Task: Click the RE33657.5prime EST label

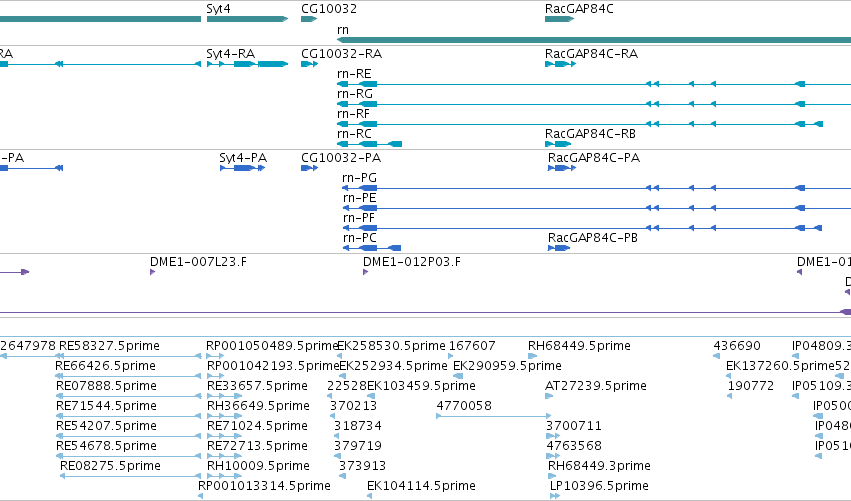Action: [257, 386]
